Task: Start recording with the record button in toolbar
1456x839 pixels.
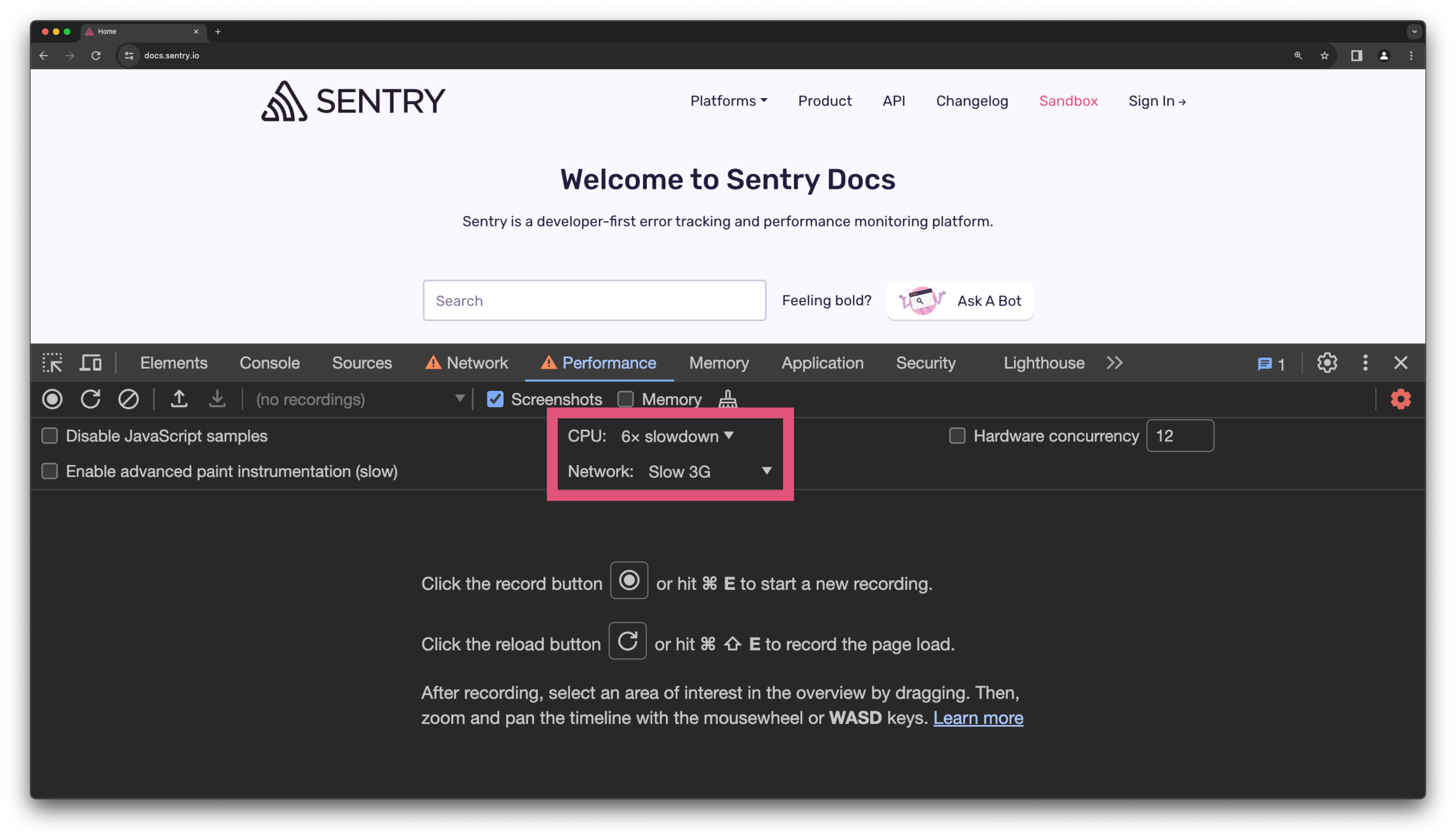Action: click(52, 399)
